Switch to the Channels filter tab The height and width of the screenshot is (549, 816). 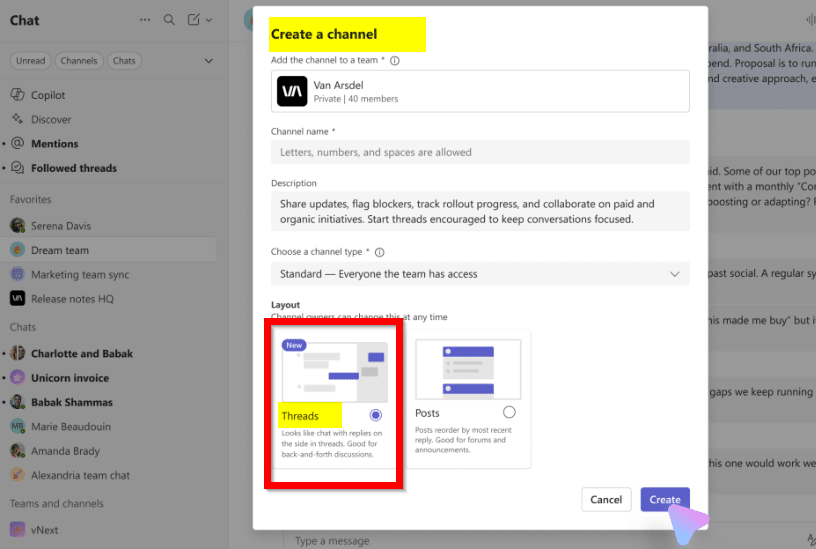79,61
